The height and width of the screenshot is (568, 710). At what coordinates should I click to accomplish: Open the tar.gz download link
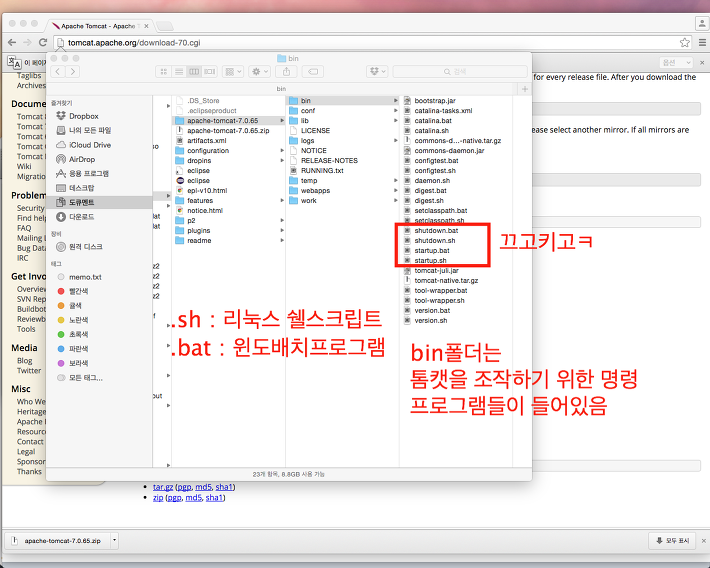(163, 487)
